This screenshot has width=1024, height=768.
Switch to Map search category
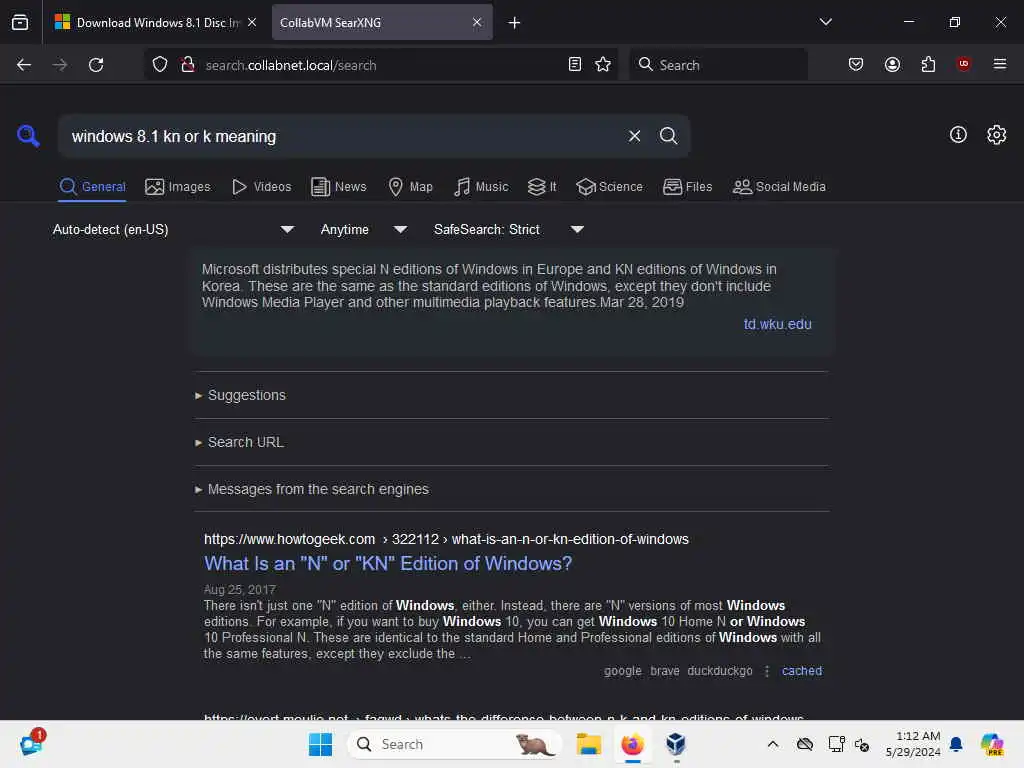tap(410, 187)
